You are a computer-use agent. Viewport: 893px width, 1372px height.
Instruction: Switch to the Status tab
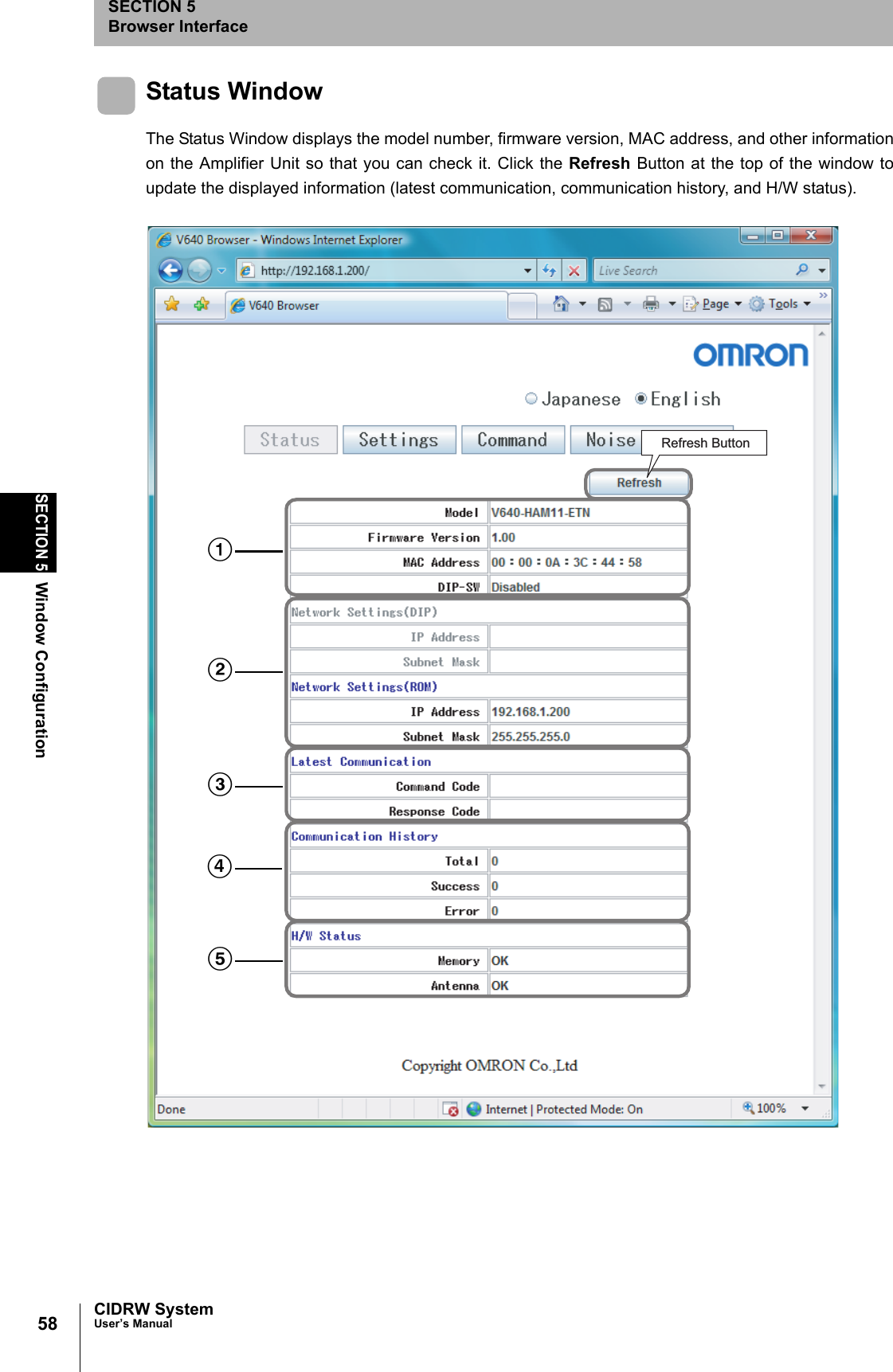pos(290,440)
